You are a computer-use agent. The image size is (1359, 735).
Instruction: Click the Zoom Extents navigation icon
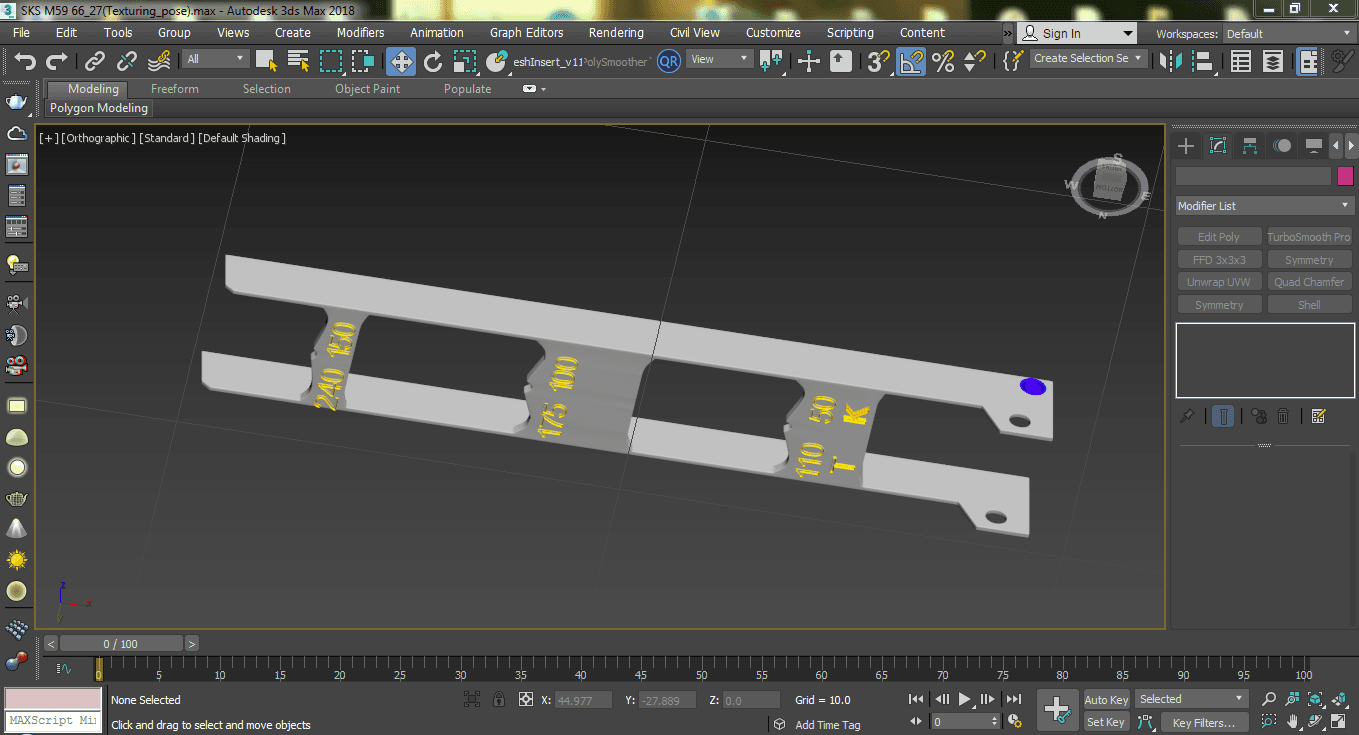[1315, 699]
